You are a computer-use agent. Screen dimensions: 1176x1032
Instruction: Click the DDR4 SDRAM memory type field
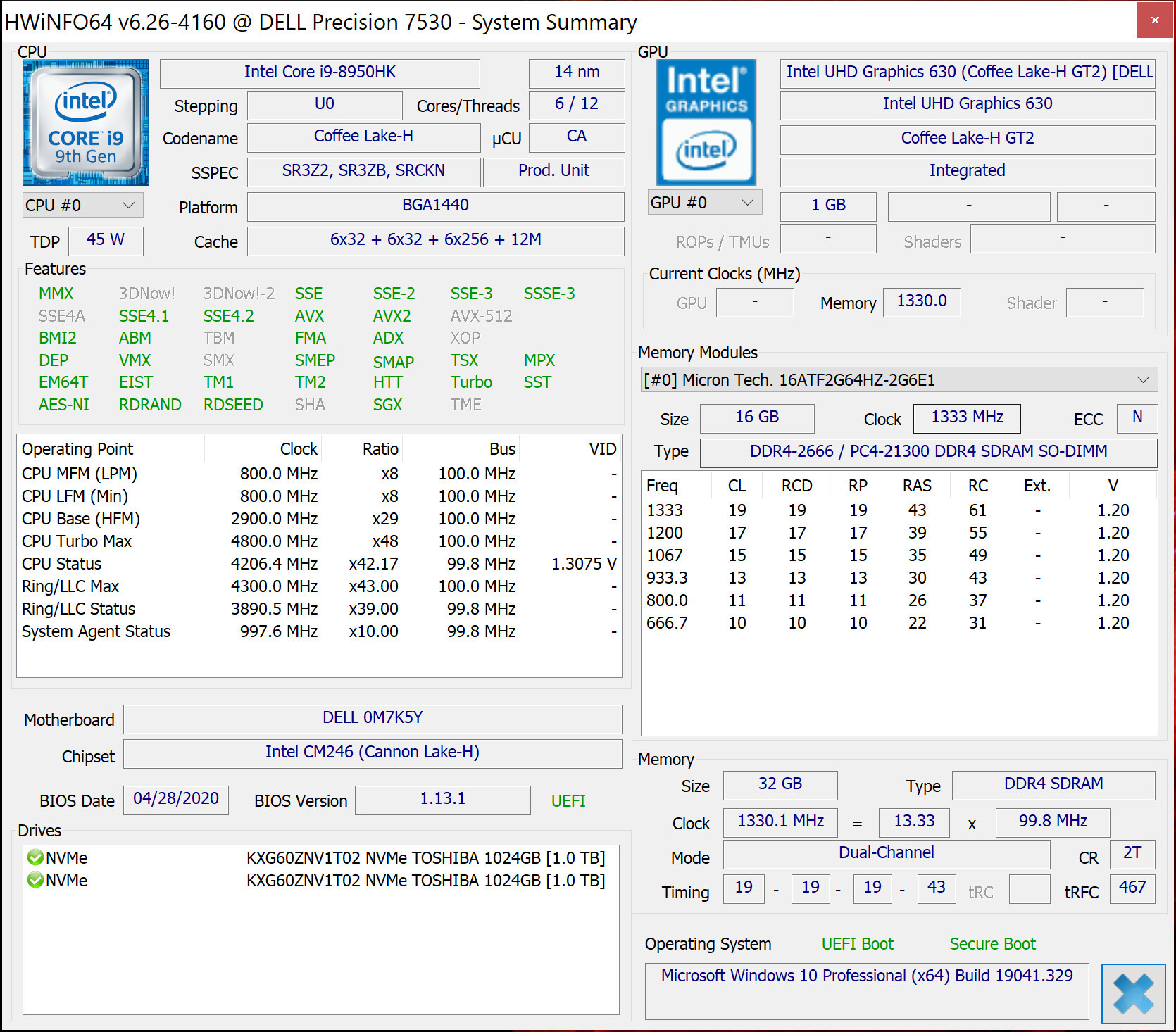click(x=1053, y=784)
